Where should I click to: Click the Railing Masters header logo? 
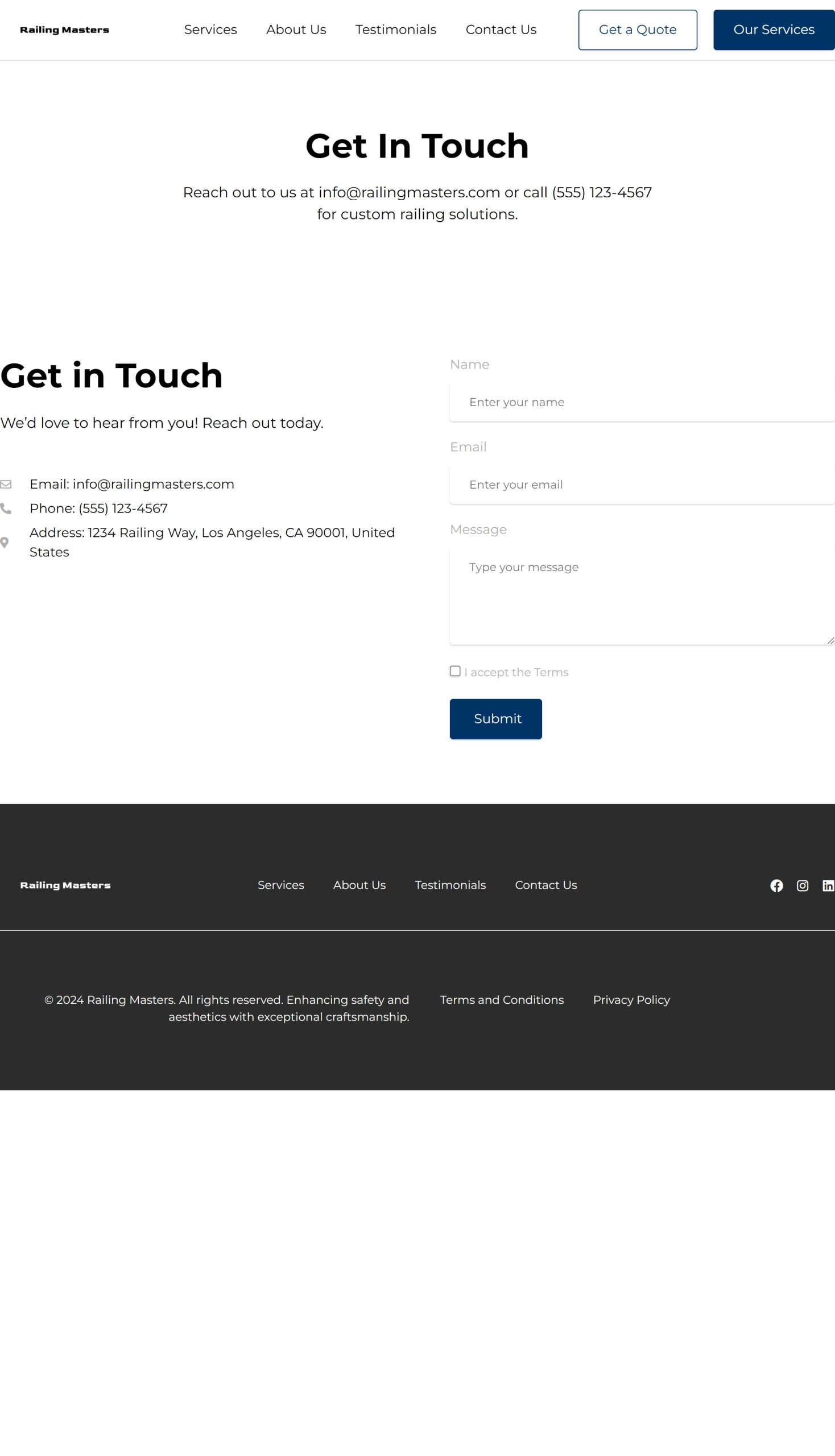pyautogui.click(x=64, y=30)
